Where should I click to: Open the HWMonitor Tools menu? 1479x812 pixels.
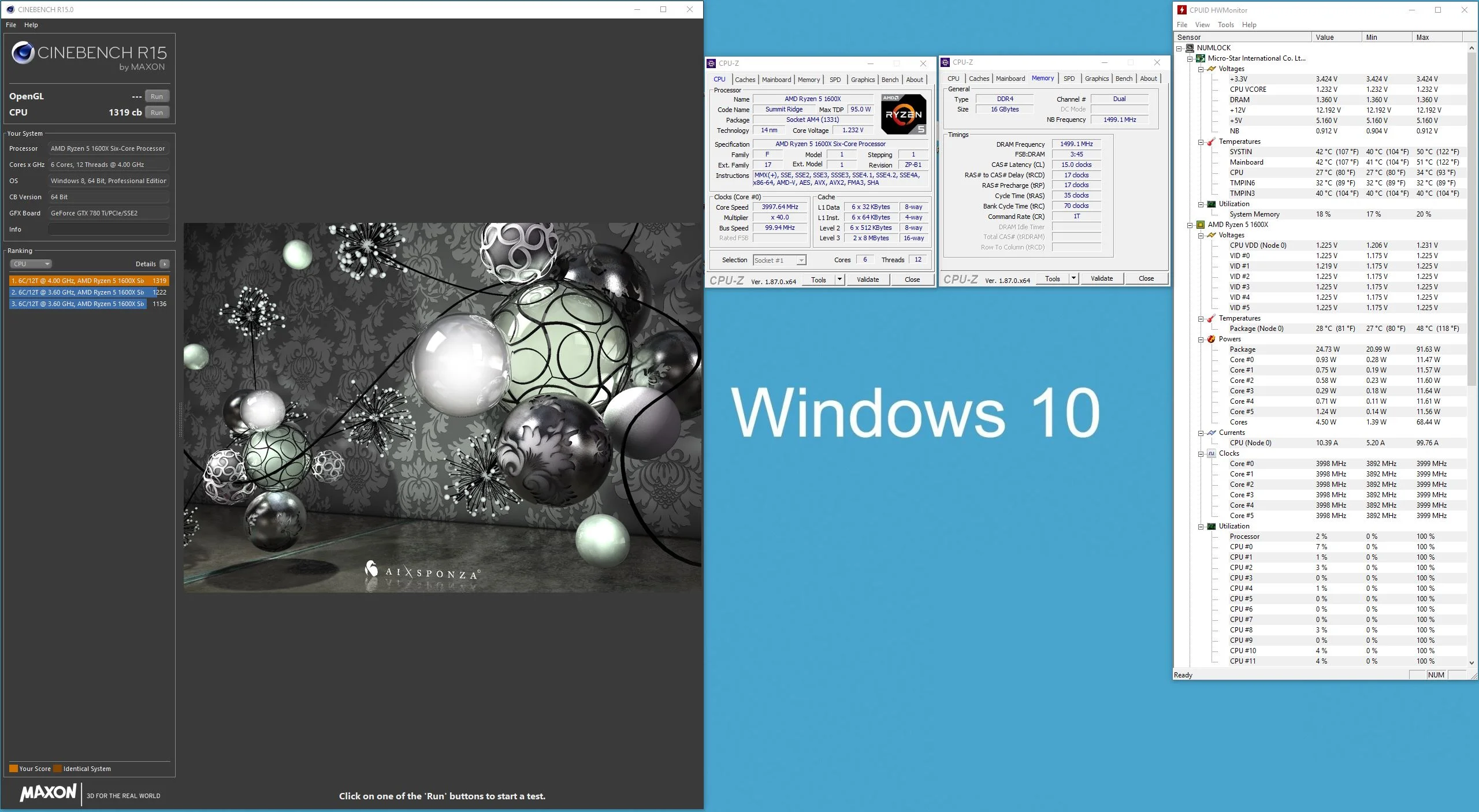click(x=1225, y=25)
